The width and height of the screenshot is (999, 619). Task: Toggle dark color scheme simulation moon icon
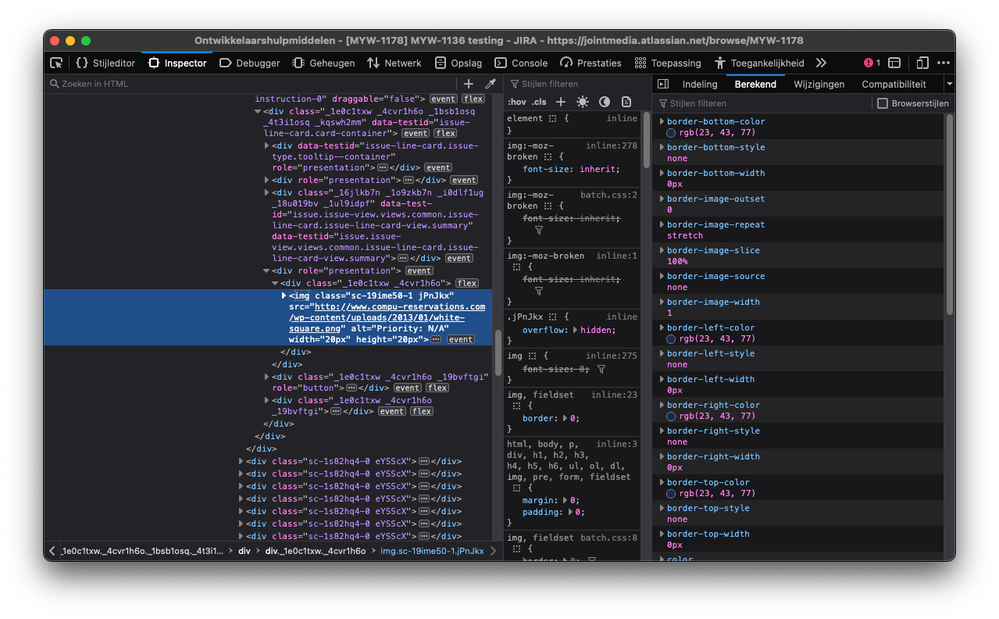pos(605,102)
